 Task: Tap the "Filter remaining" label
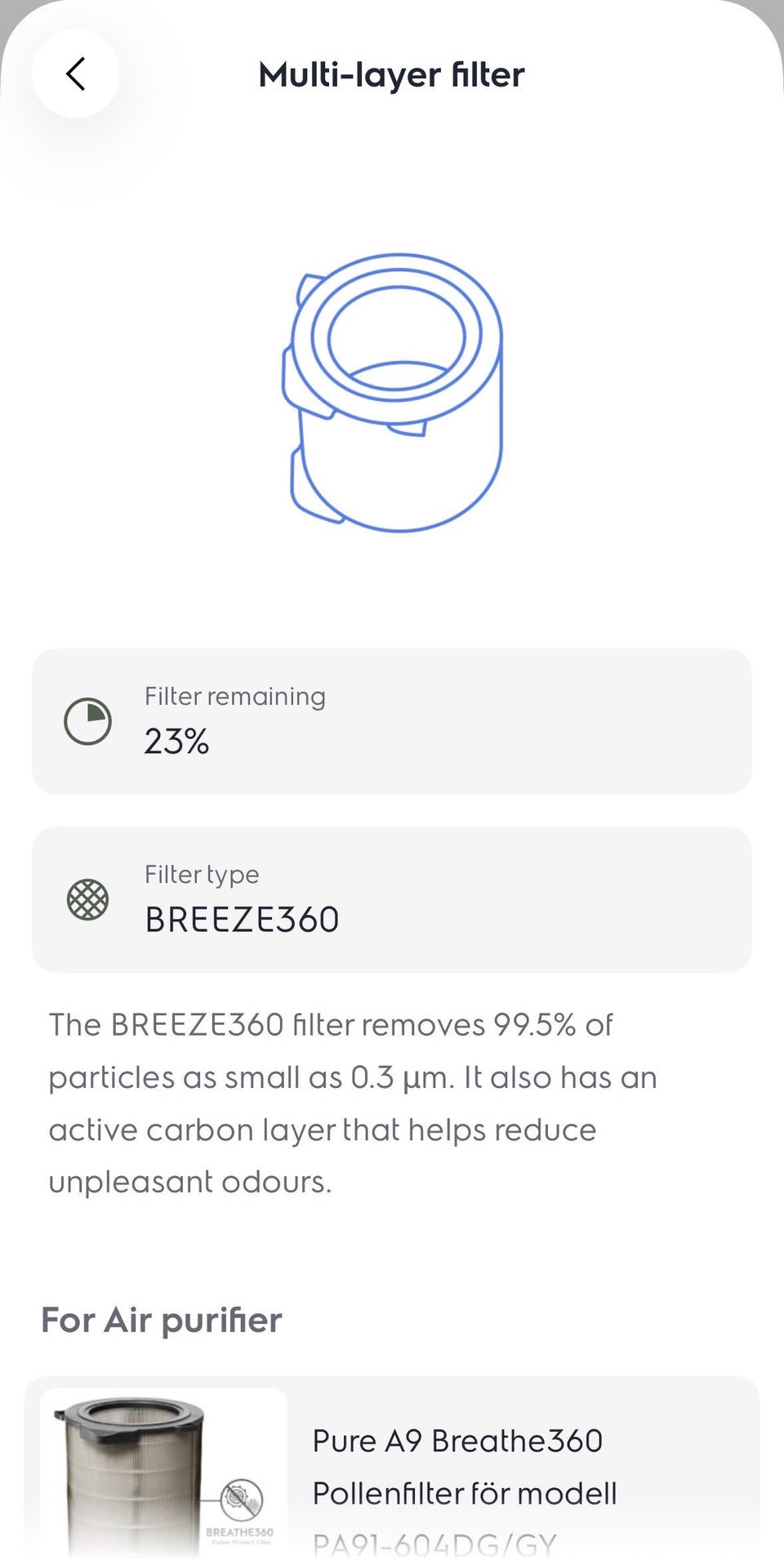coord(235,697)
